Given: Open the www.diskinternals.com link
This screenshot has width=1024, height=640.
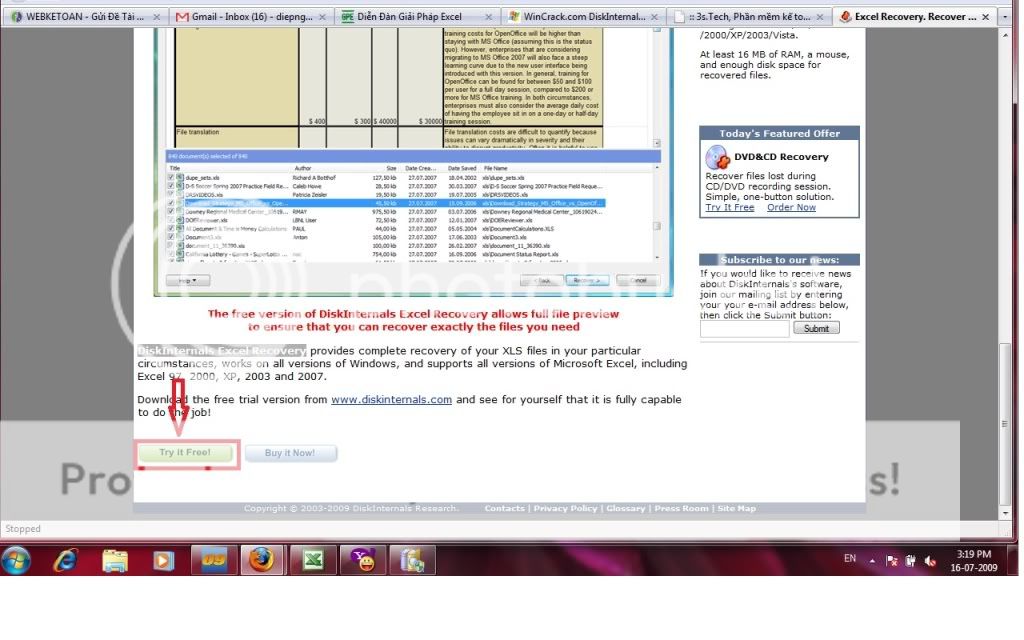Looking at the screenshot, I should [x=391, y=399].
